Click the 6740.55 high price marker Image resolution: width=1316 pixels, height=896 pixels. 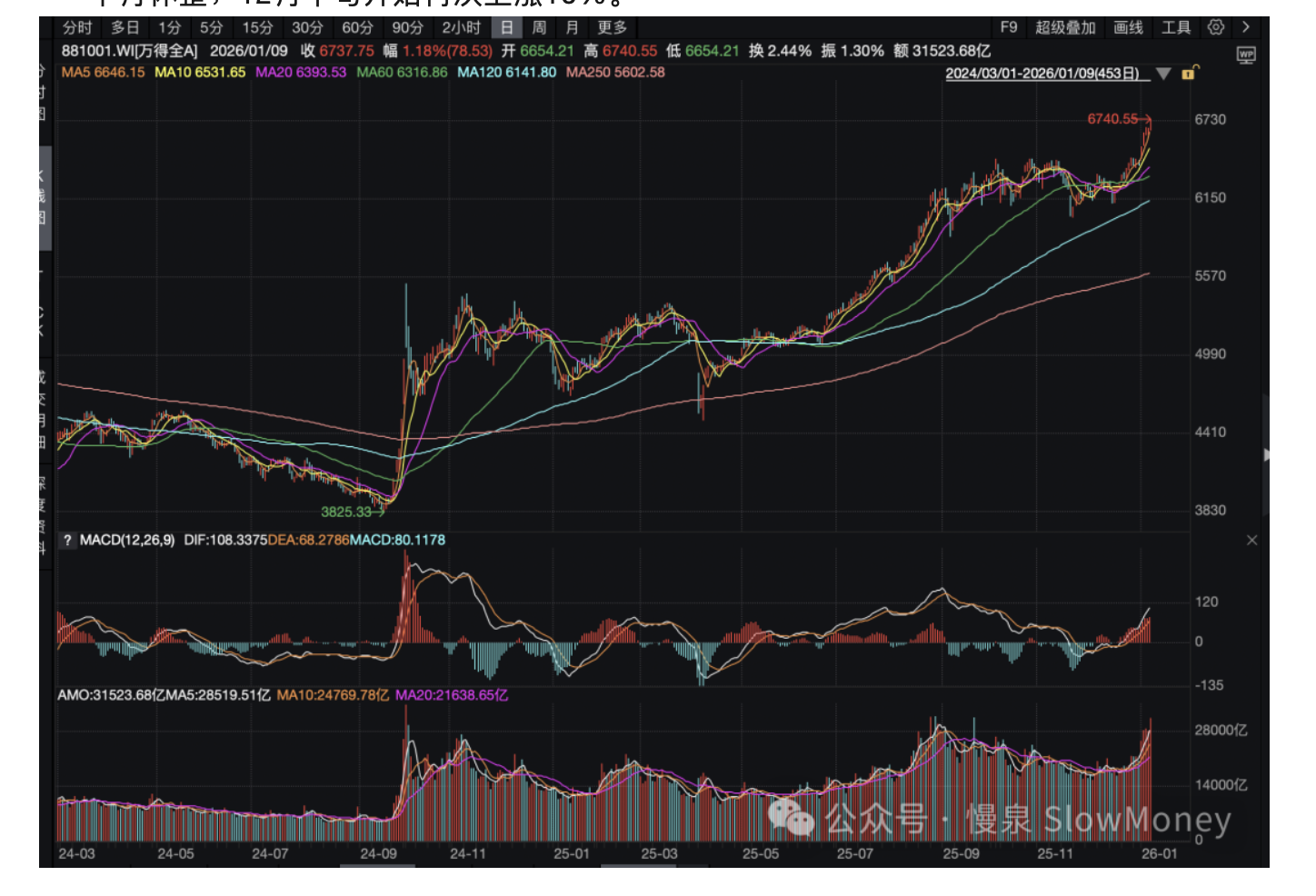click(1112, 119)
